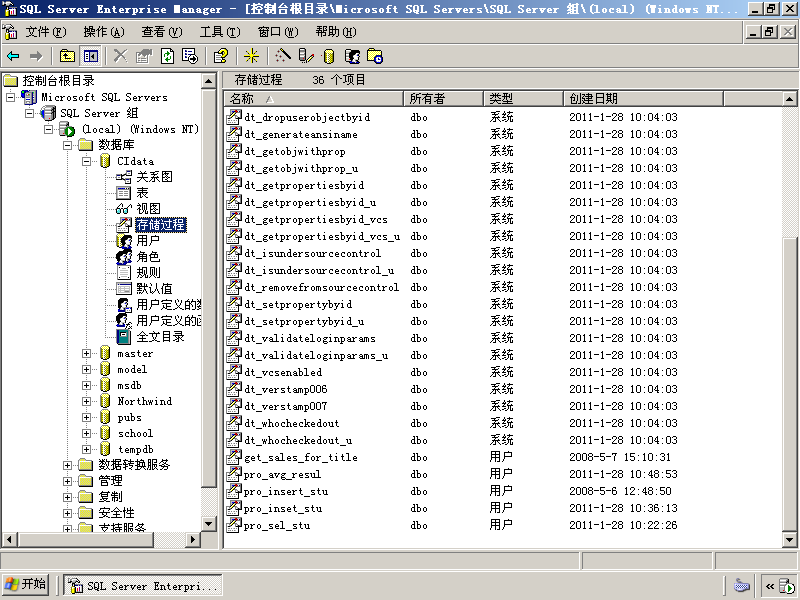Launch the Run a wizard toolbar icon
Viewport: 800px width, 600px height.
tap(283, 56)
